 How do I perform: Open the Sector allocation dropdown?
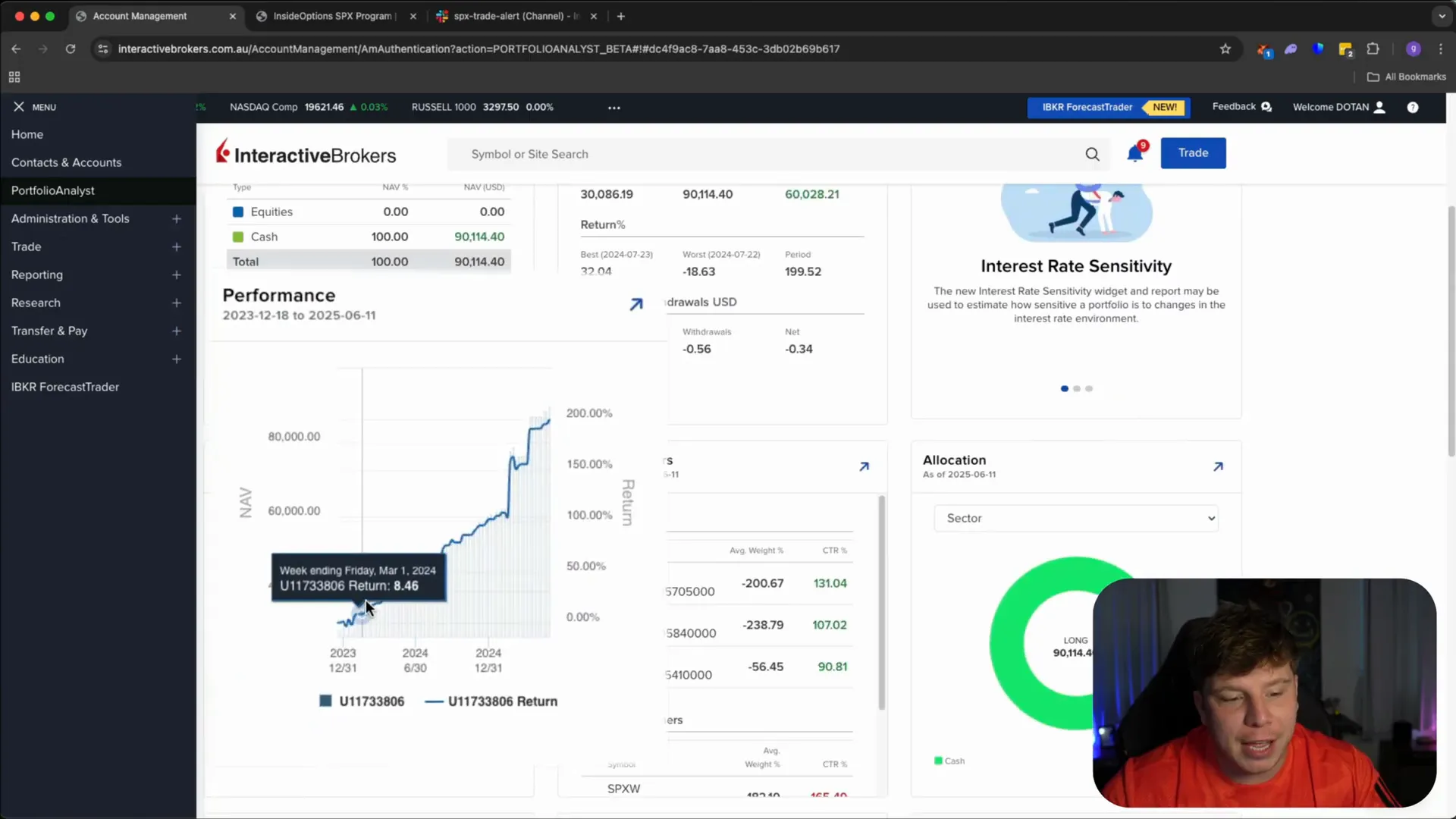coord(1076,518)
